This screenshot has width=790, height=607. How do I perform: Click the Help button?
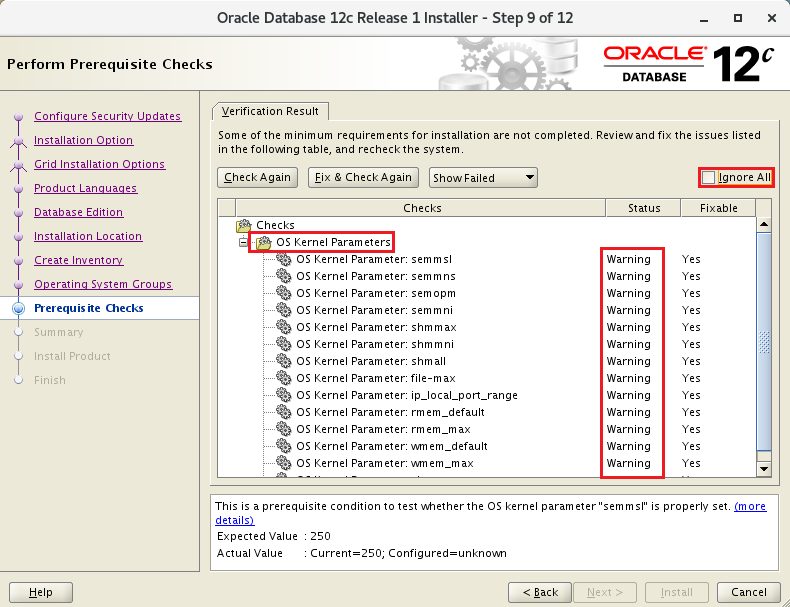pos(41,592)
